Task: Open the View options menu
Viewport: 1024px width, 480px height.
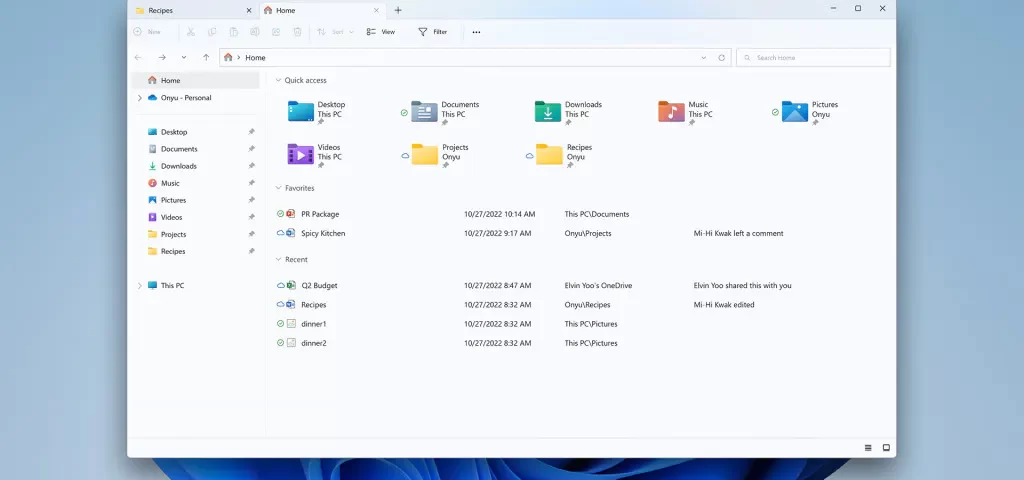Action: click(x=381, y=31)
